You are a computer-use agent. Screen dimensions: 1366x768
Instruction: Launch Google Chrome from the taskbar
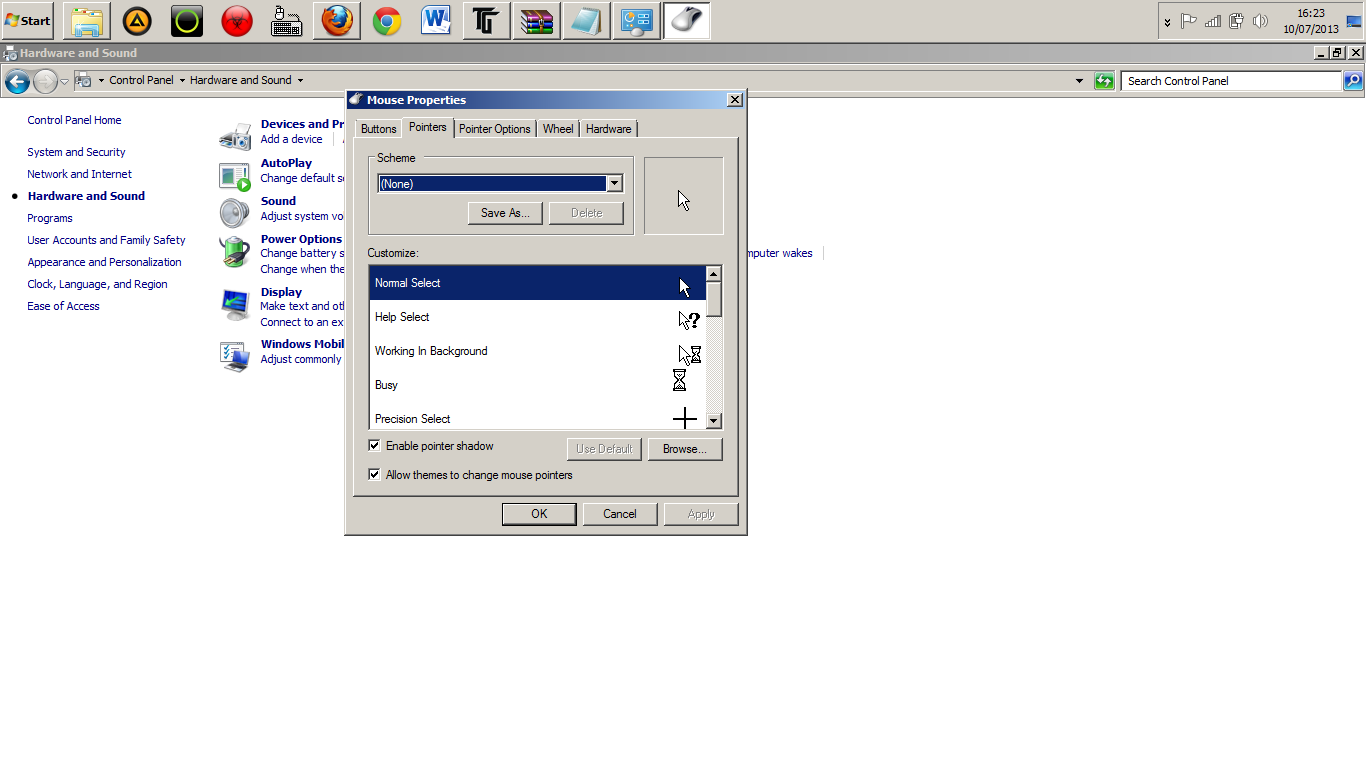[387, 20]
